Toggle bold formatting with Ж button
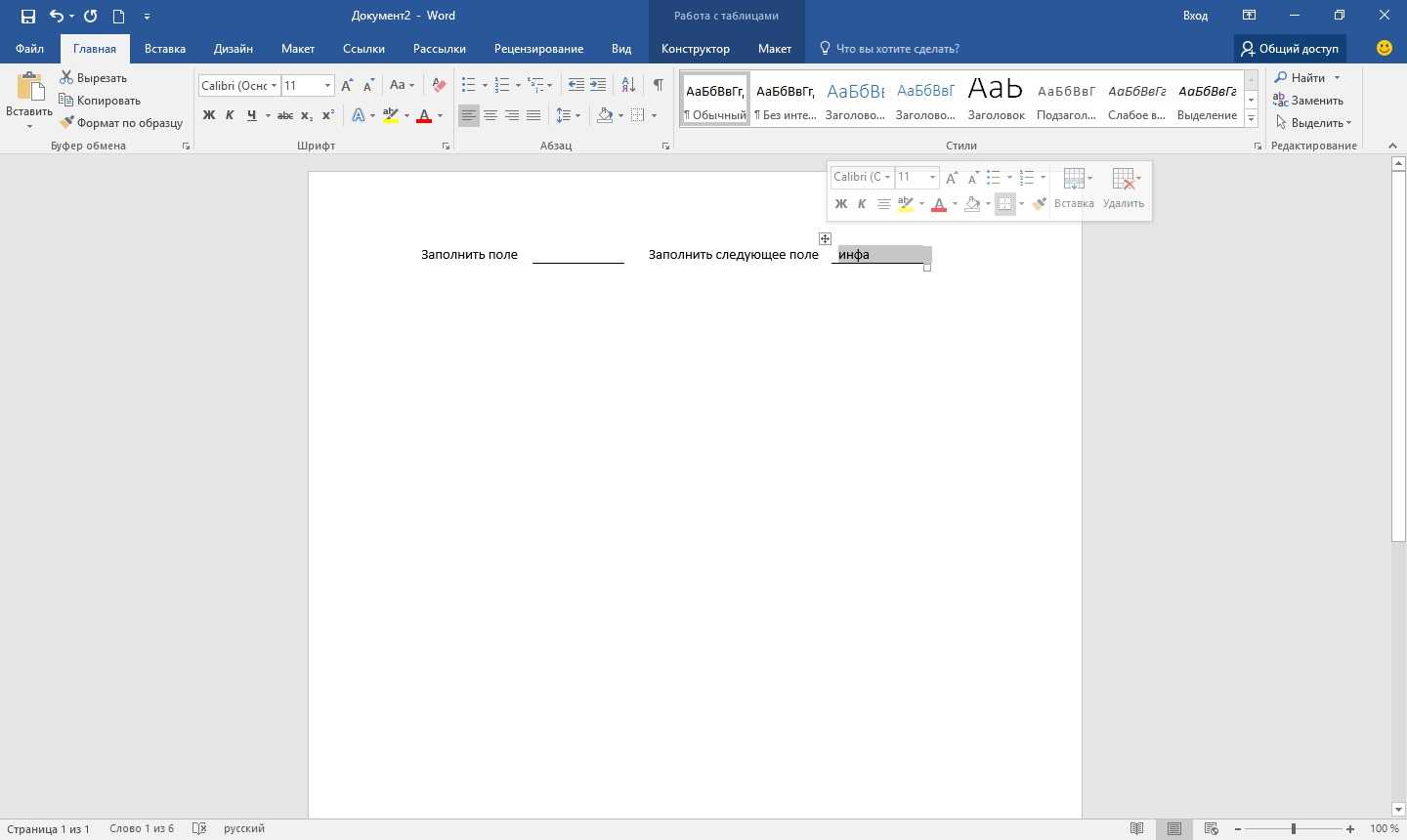 click(209, 115)
